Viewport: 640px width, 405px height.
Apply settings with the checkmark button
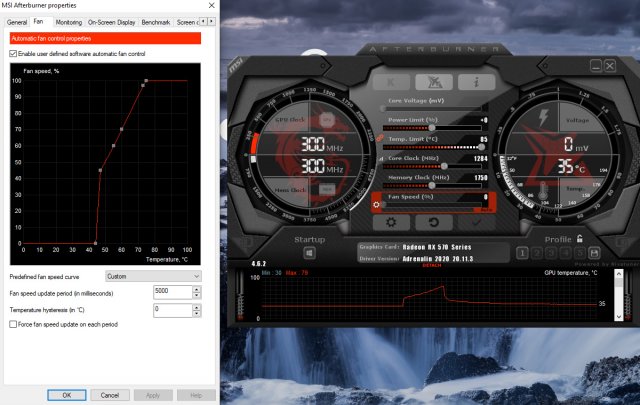click(x=476, y=222)
